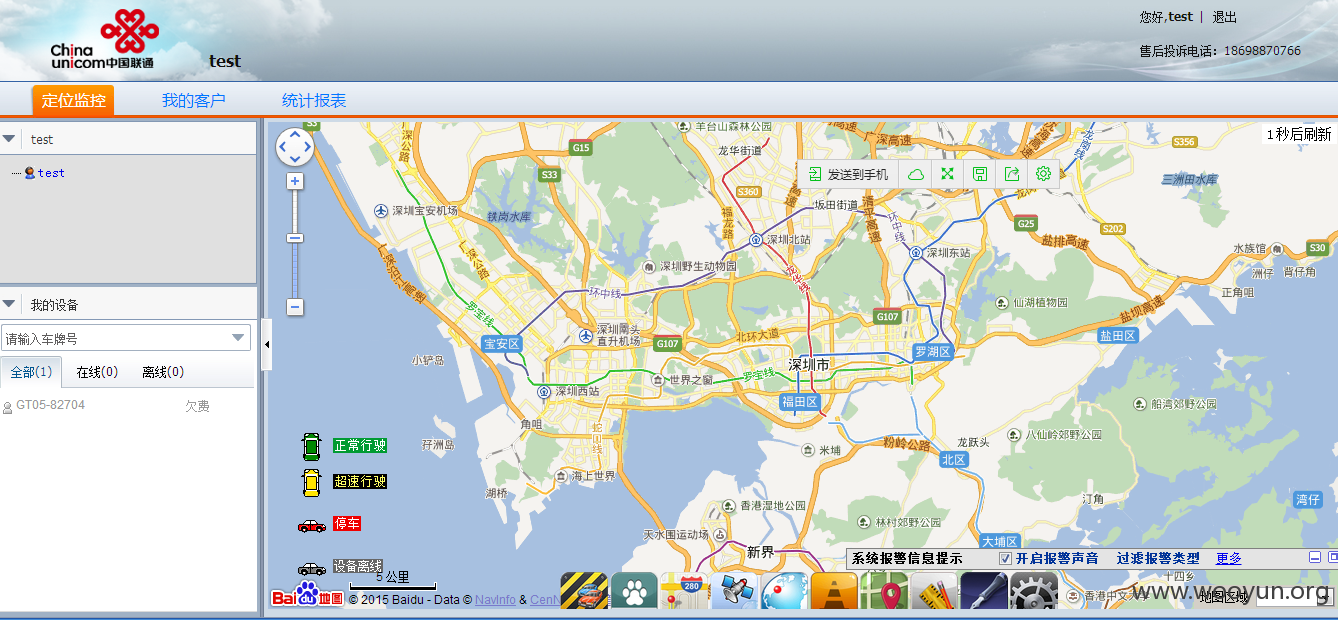Select the 在线(0) devices tab

[x=97, y=372]
